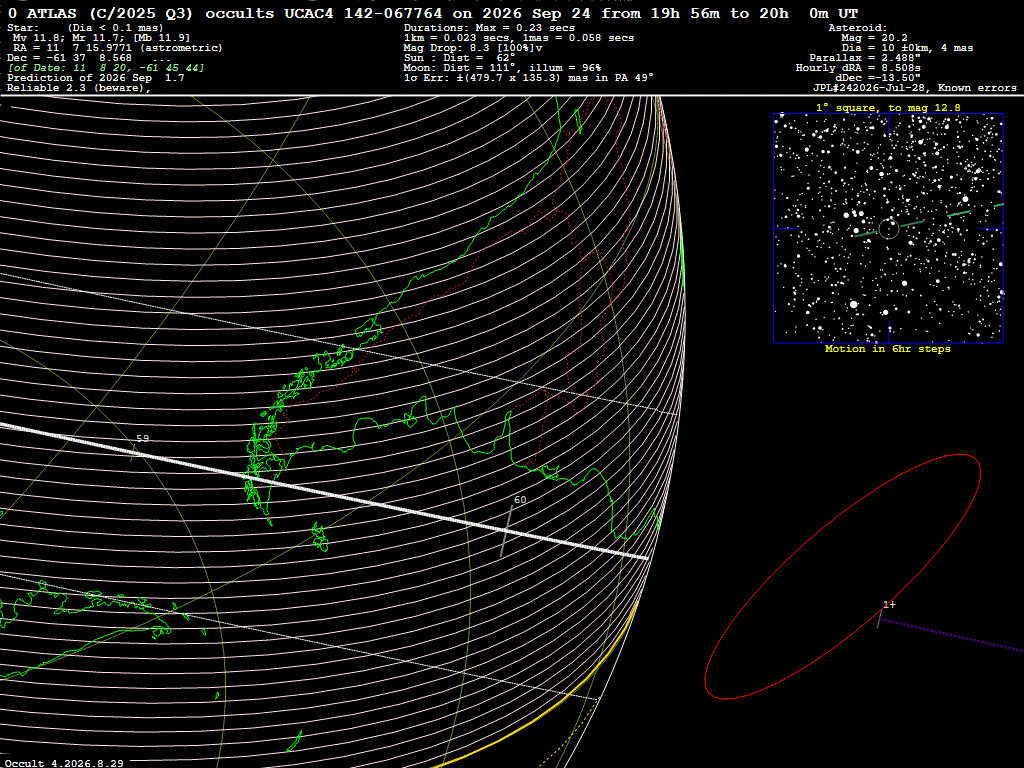Viewport: 1024px width, 768px height.
Task: Click the purple dotted line near the ellipse
Action: pyautogui.click(x=951, y=635)
